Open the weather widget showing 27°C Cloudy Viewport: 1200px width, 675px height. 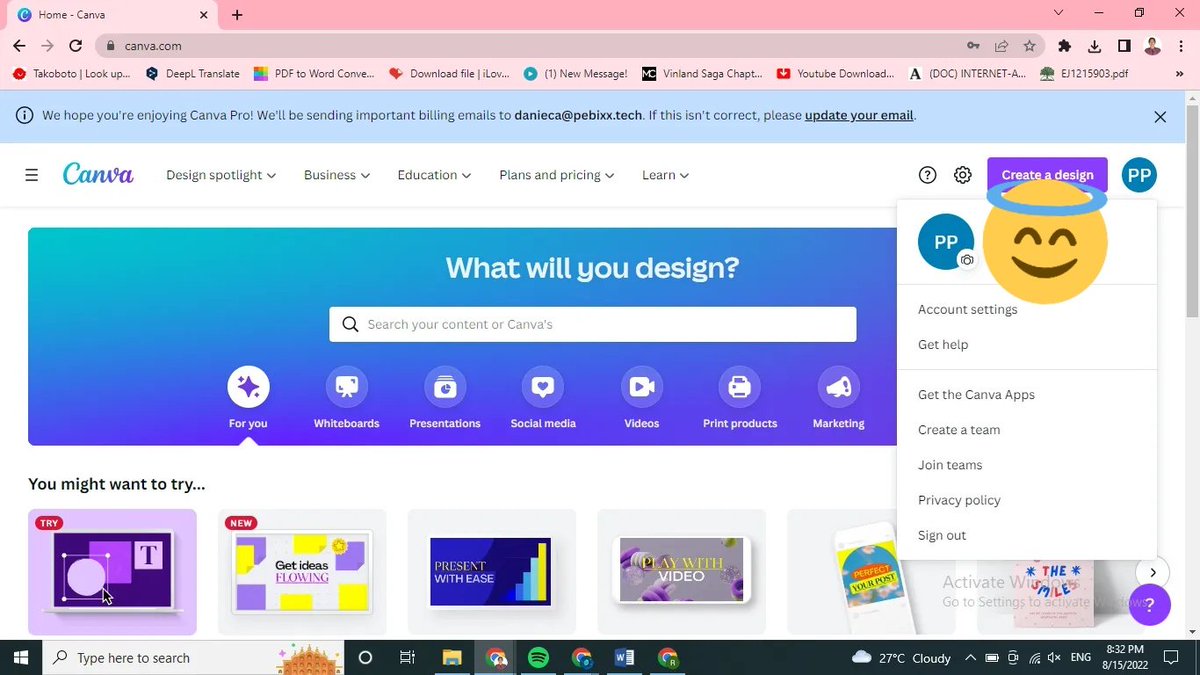[901, 658]
